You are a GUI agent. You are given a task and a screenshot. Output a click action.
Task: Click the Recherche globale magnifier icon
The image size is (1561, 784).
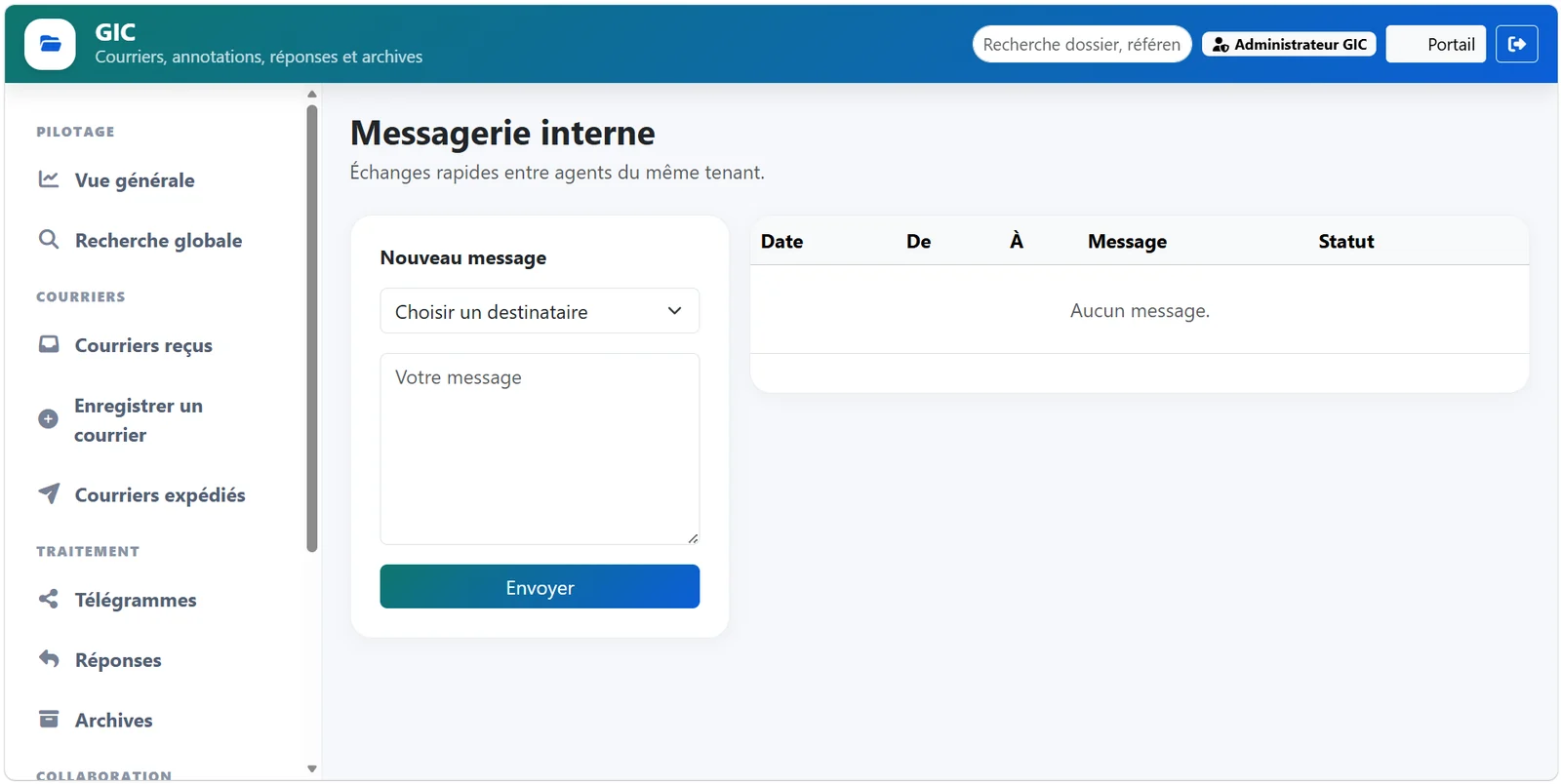(x=49, y=239)
